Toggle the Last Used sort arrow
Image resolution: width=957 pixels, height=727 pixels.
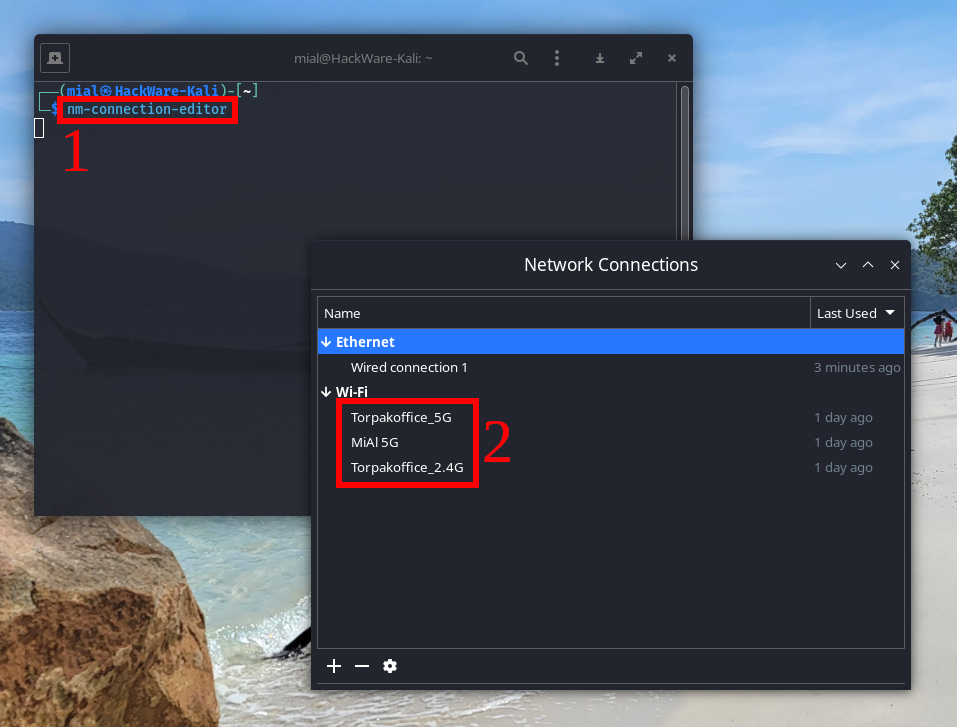pyautogui.click(x=888, y=313)
